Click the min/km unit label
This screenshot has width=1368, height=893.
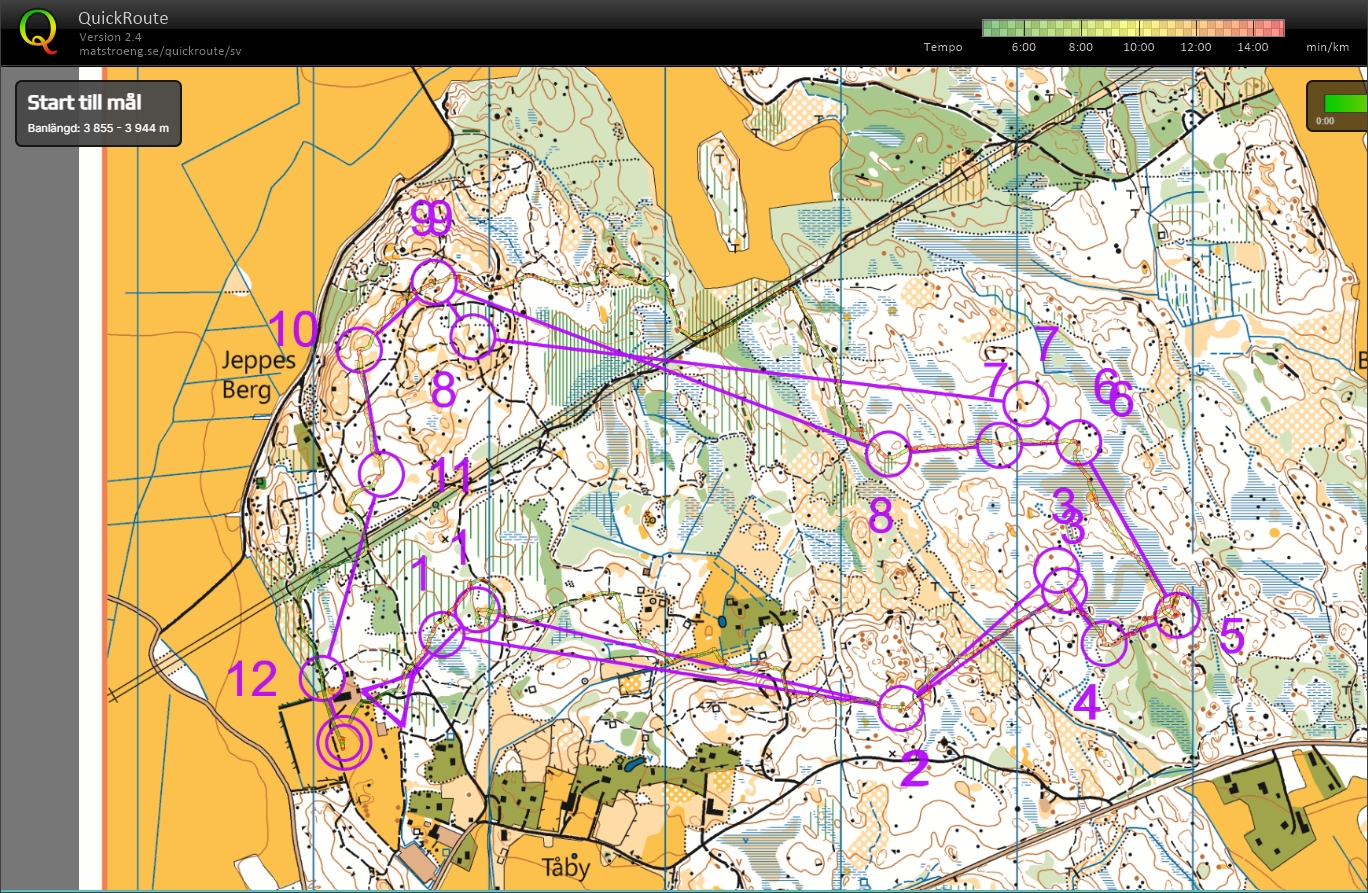[1326, 47]
